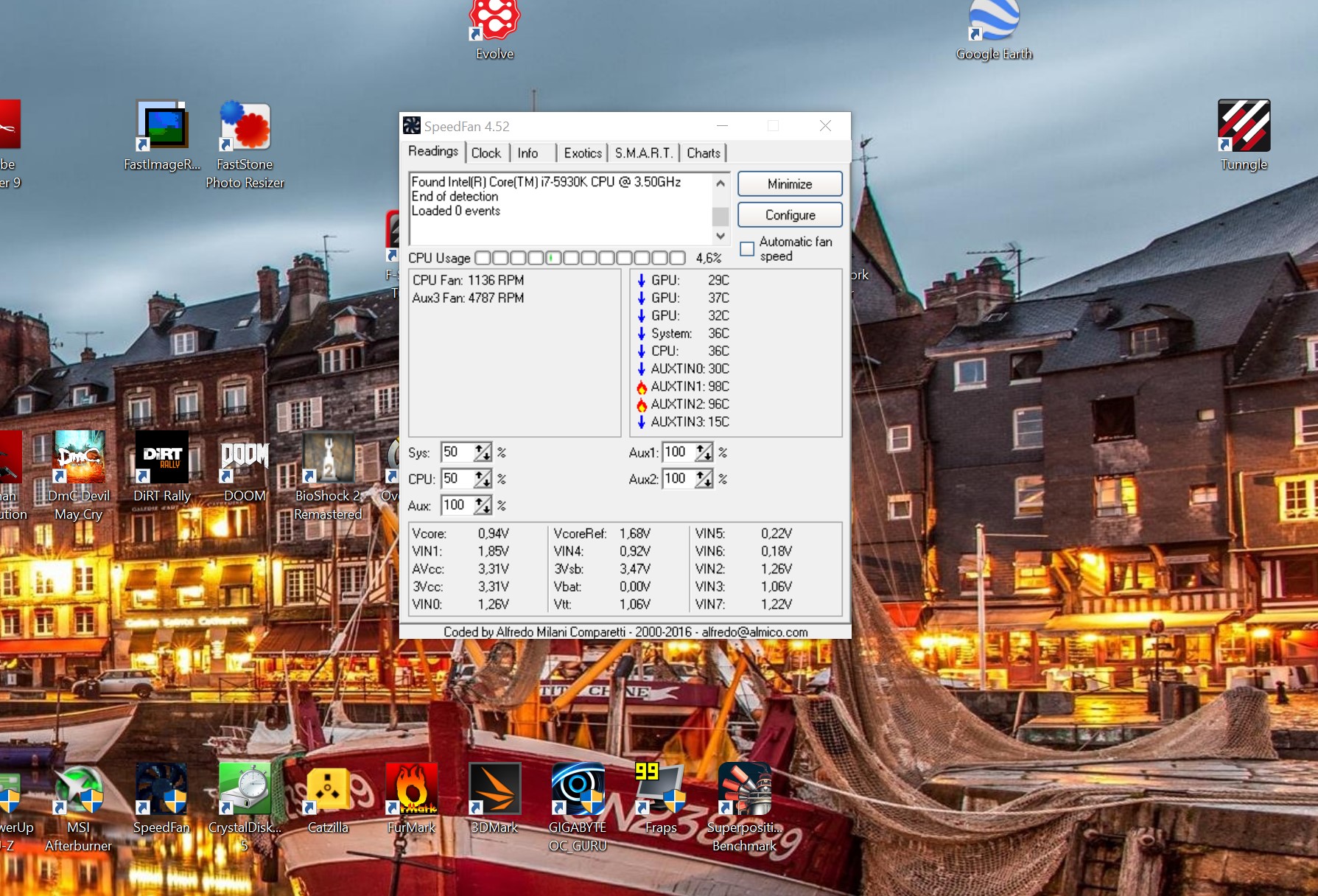The height and width of the screenshot is (896, 1318).
Task: Click the Minimize button in SpeedFan
Action: point(789,184)
